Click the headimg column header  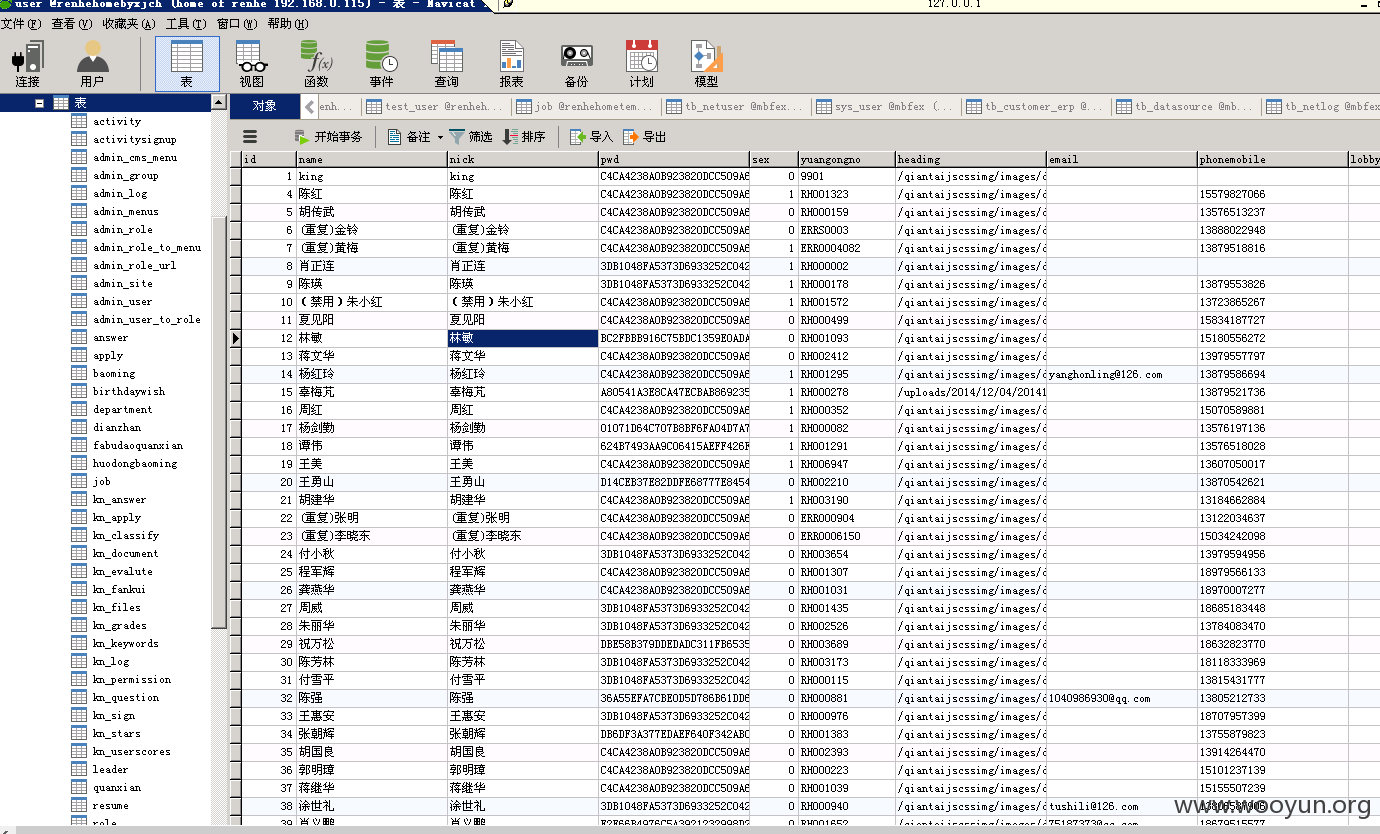pyautogui.click(x=971, y=159)
